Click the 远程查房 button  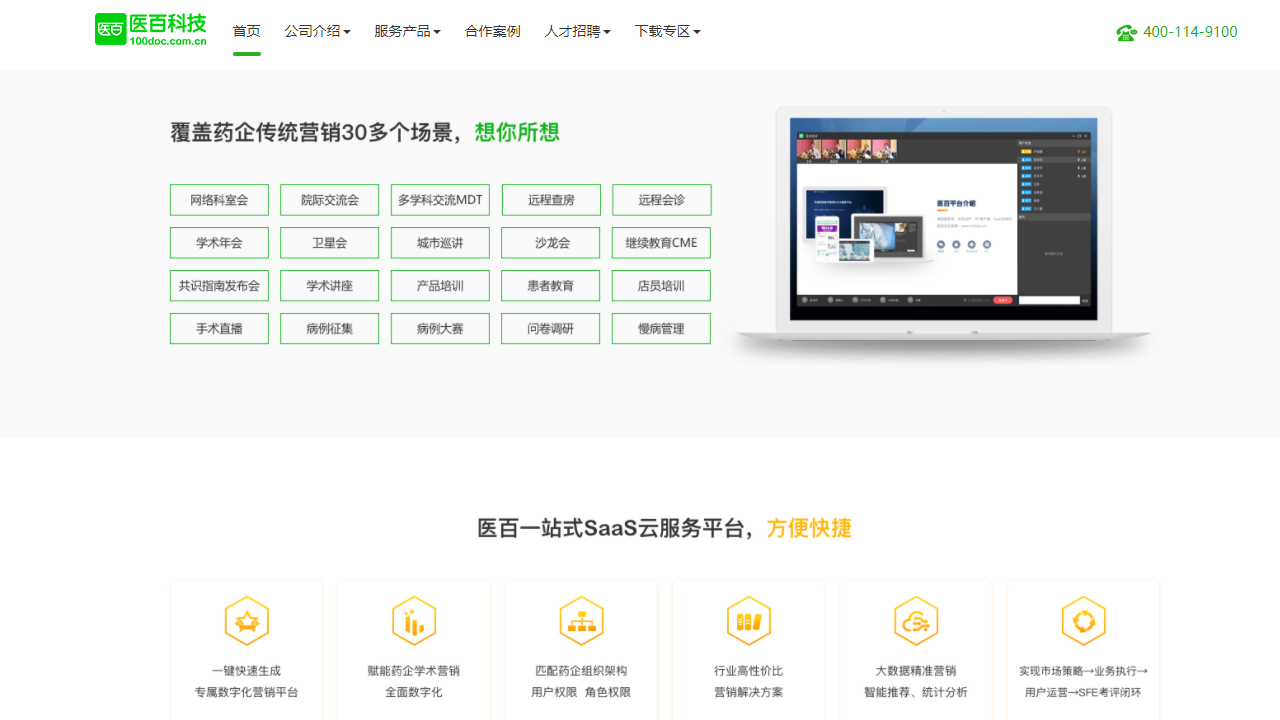[x=550, y=199]
